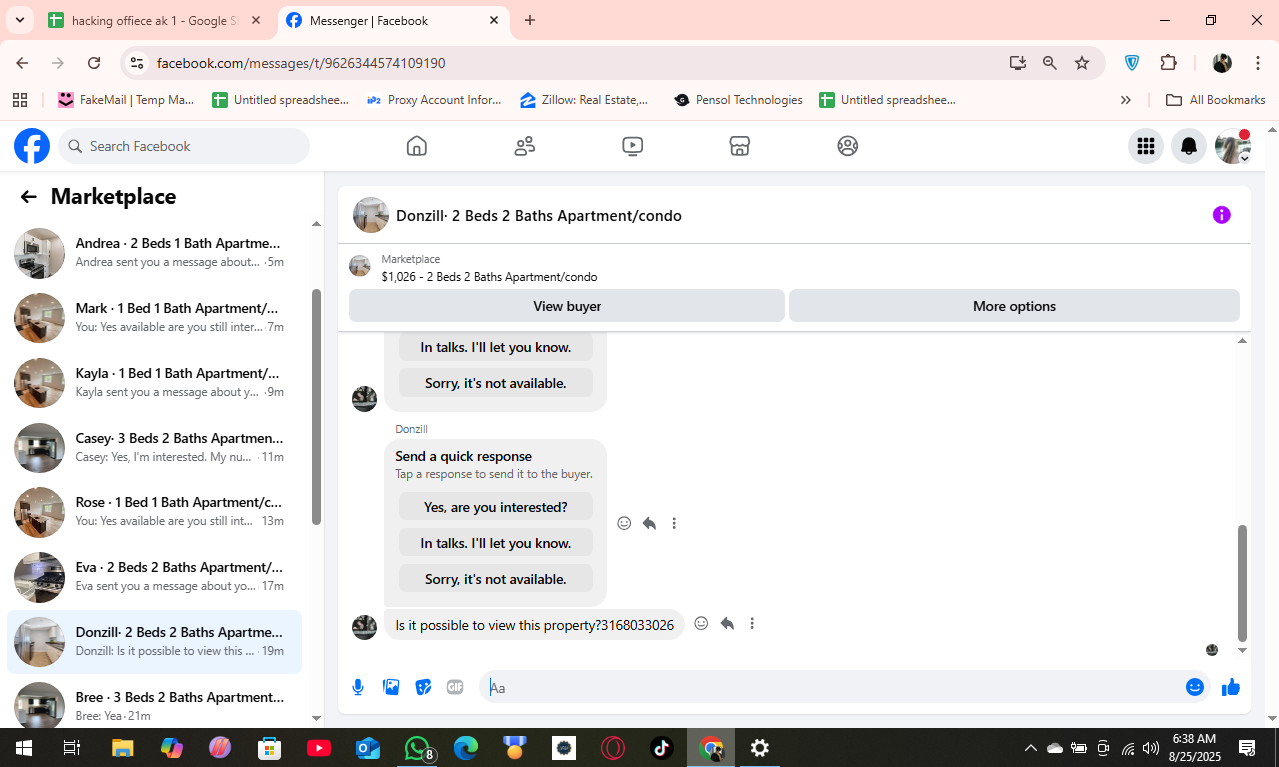Open Rose's 1 Bed 1 Bath conversation
Image resolution: width=1279 pixels, height=767 pixels.
pos(155,512)
